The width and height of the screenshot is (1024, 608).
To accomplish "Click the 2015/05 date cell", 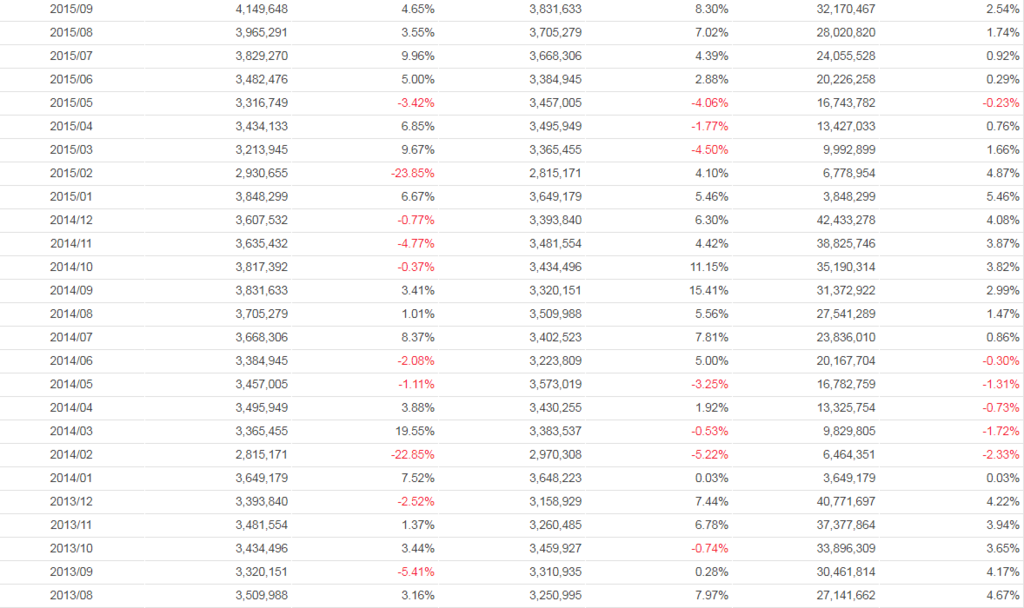I will point(71,103).
